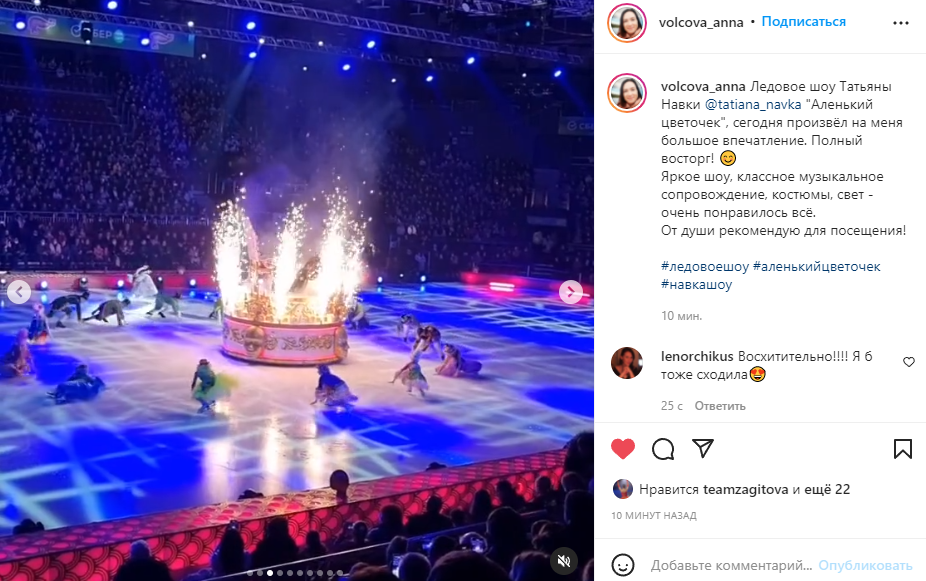Like lenorchikus comment with small heart
Image resolution: width=926 pixels, height=581 pixels.
pyautogui.click(x=909, y=362)
